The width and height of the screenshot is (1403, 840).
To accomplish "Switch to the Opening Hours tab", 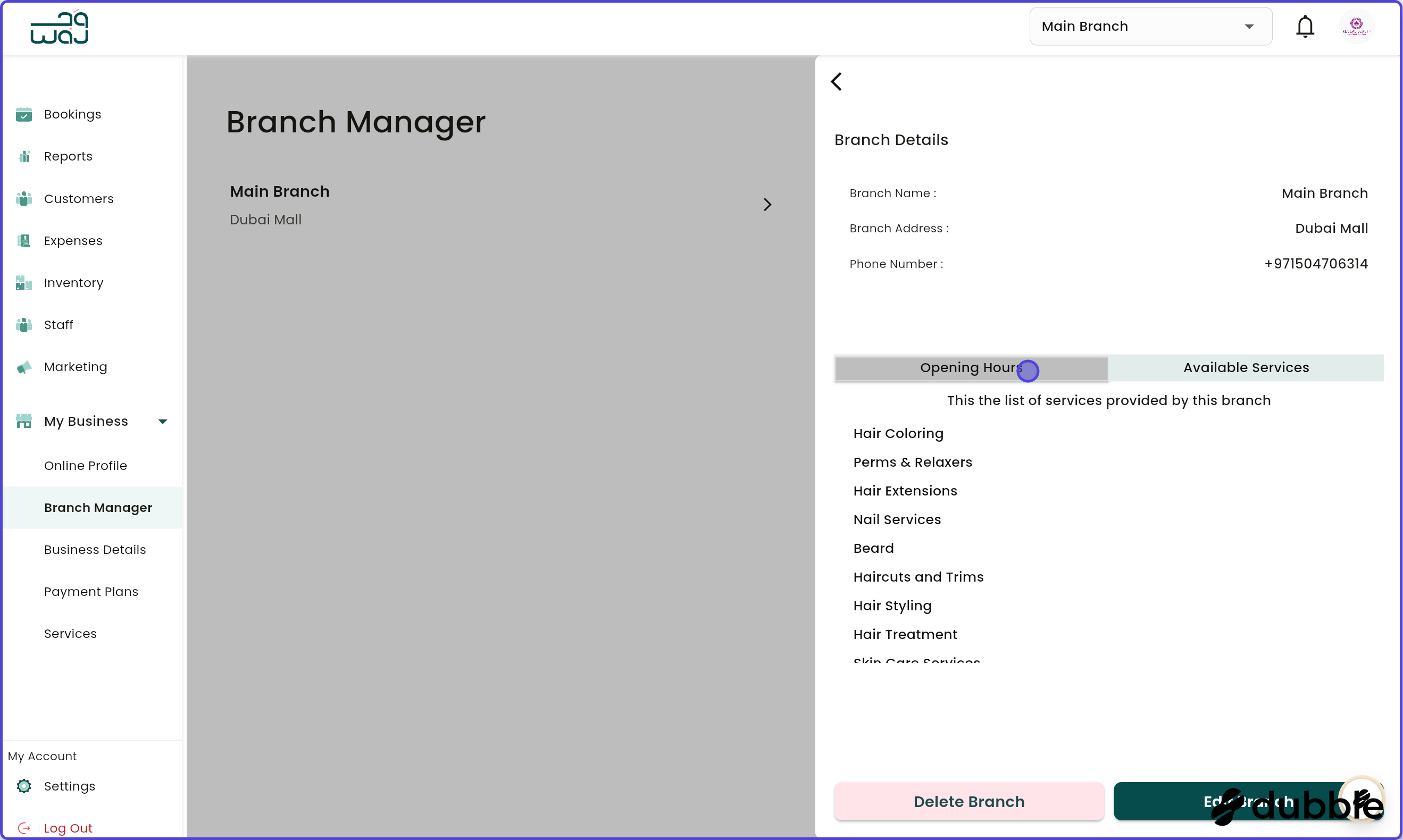I will [x=971, y=367].
